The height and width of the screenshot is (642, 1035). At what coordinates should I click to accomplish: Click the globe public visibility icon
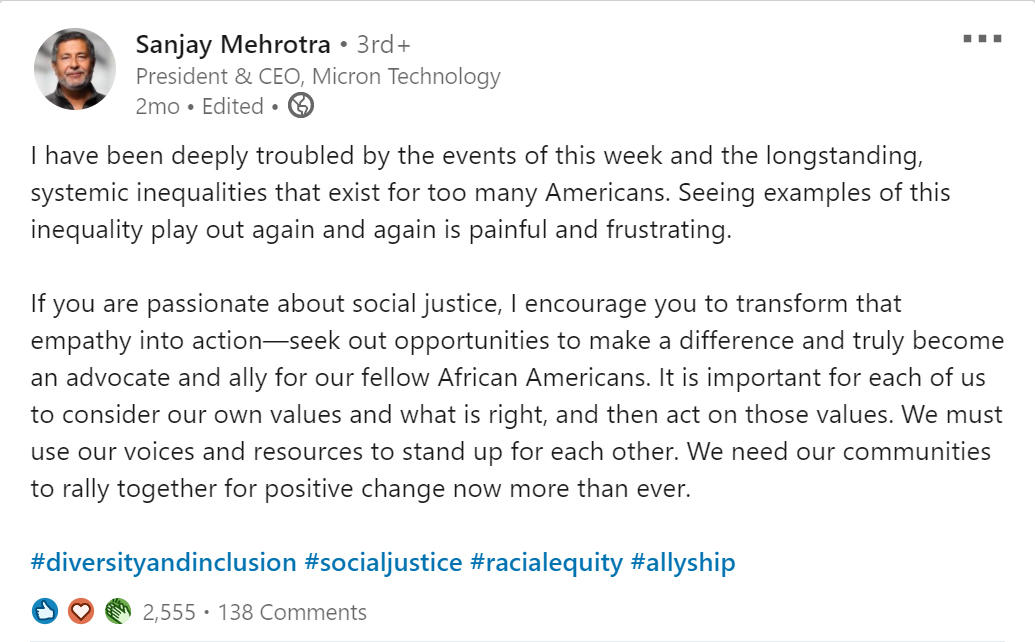pos(301,106)
